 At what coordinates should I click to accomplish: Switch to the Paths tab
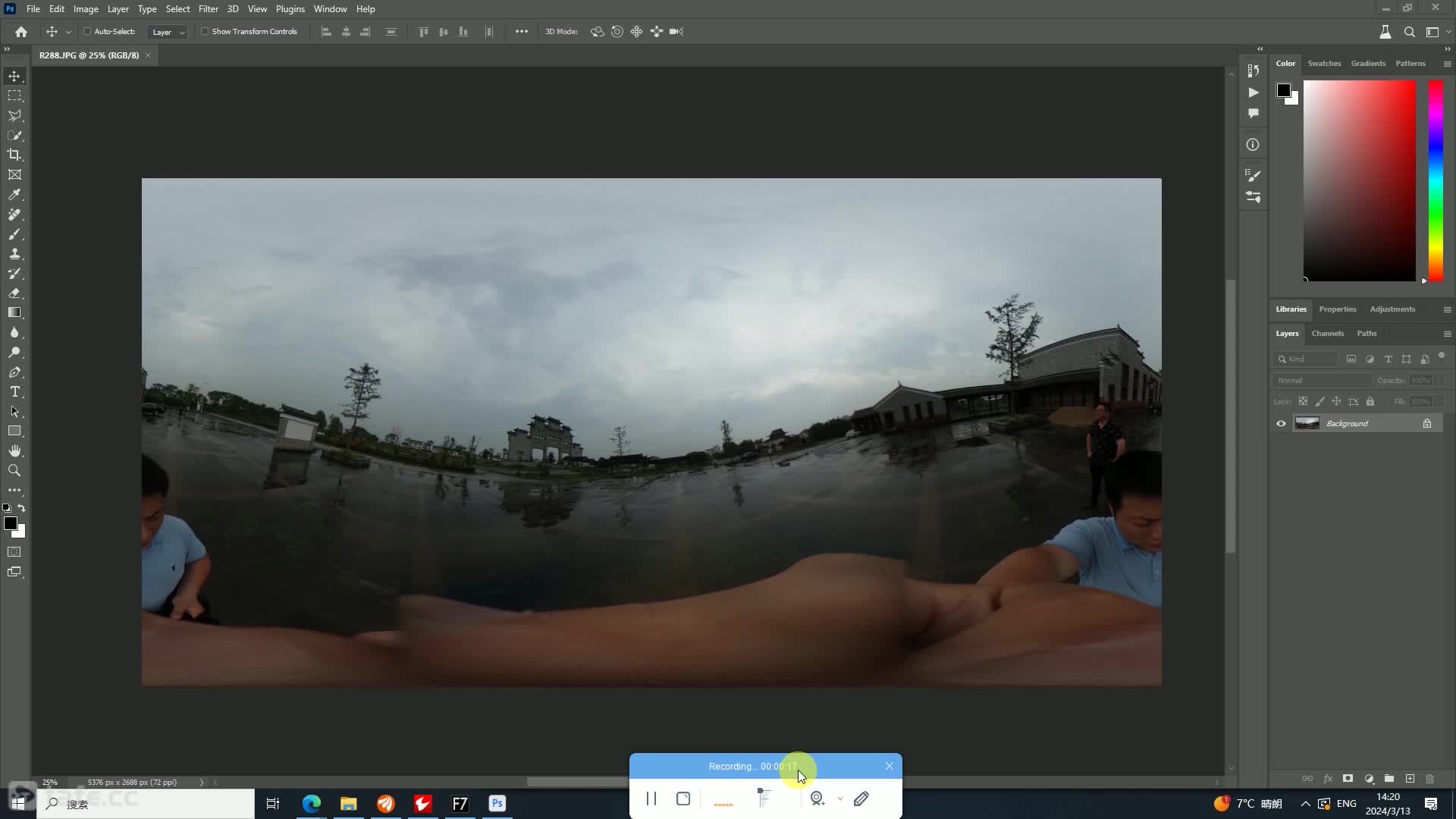tap(1367, 334)
